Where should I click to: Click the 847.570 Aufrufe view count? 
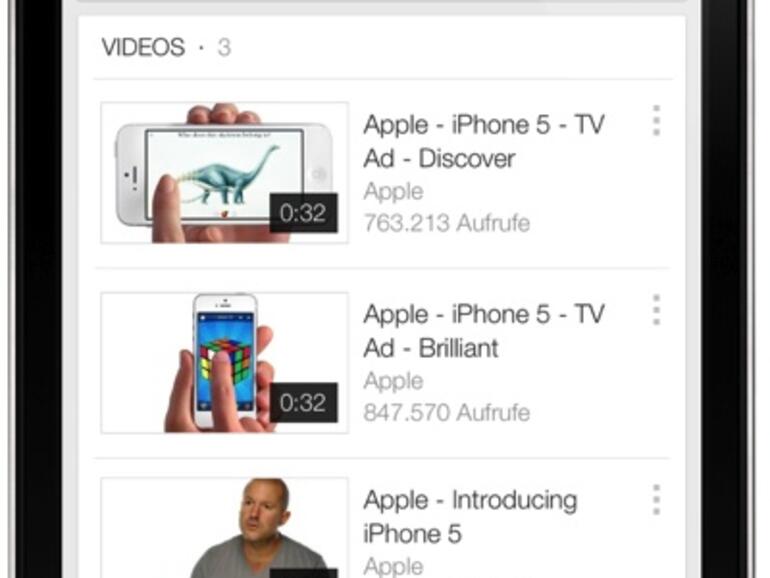pos(447,413)
